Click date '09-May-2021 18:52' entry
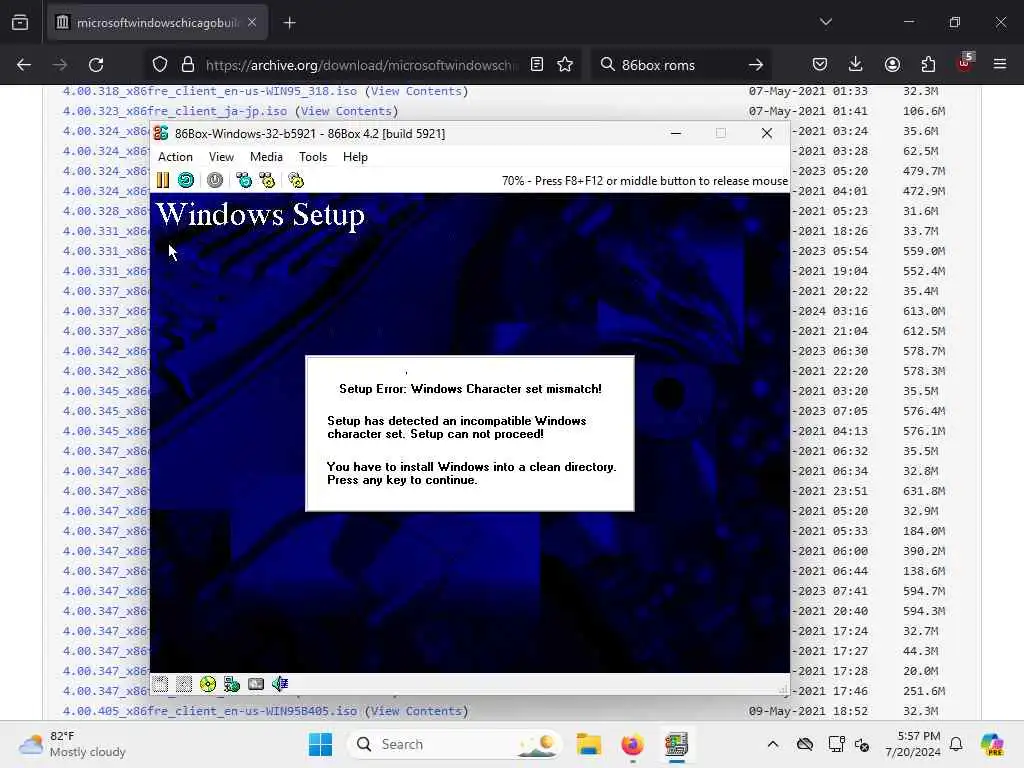Viewport: 1024px width, 768px height. coord(808,711)
